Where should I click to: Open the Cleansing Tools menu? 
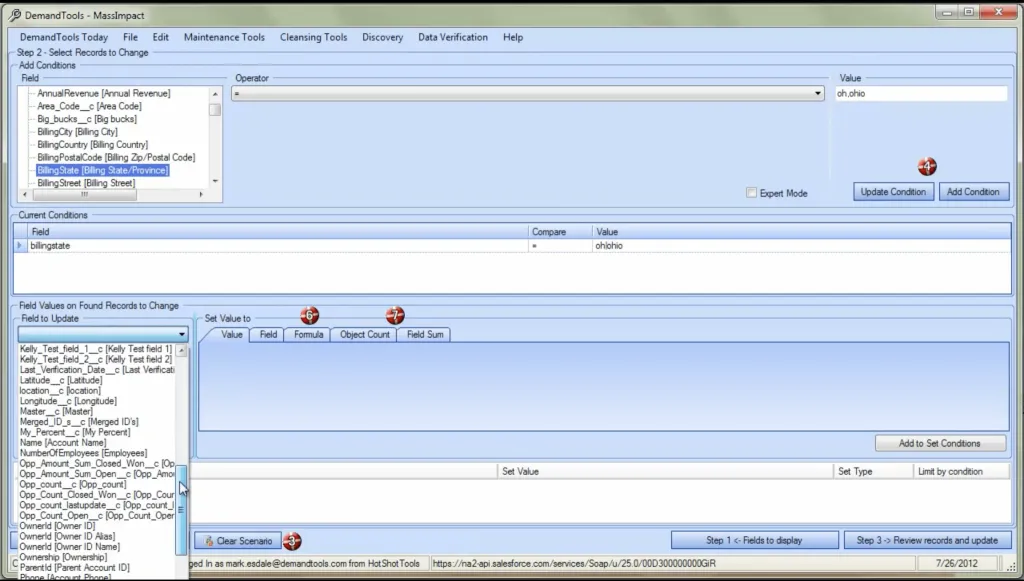[313, 37]
